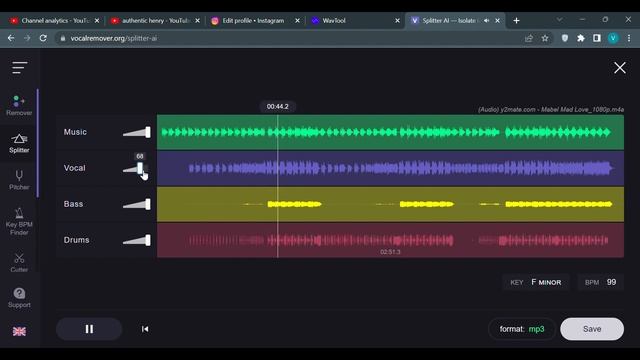The image size is (640, 360).
Task: Open the hamburger menu in the sidebar
Action: (x=19, y=68)
